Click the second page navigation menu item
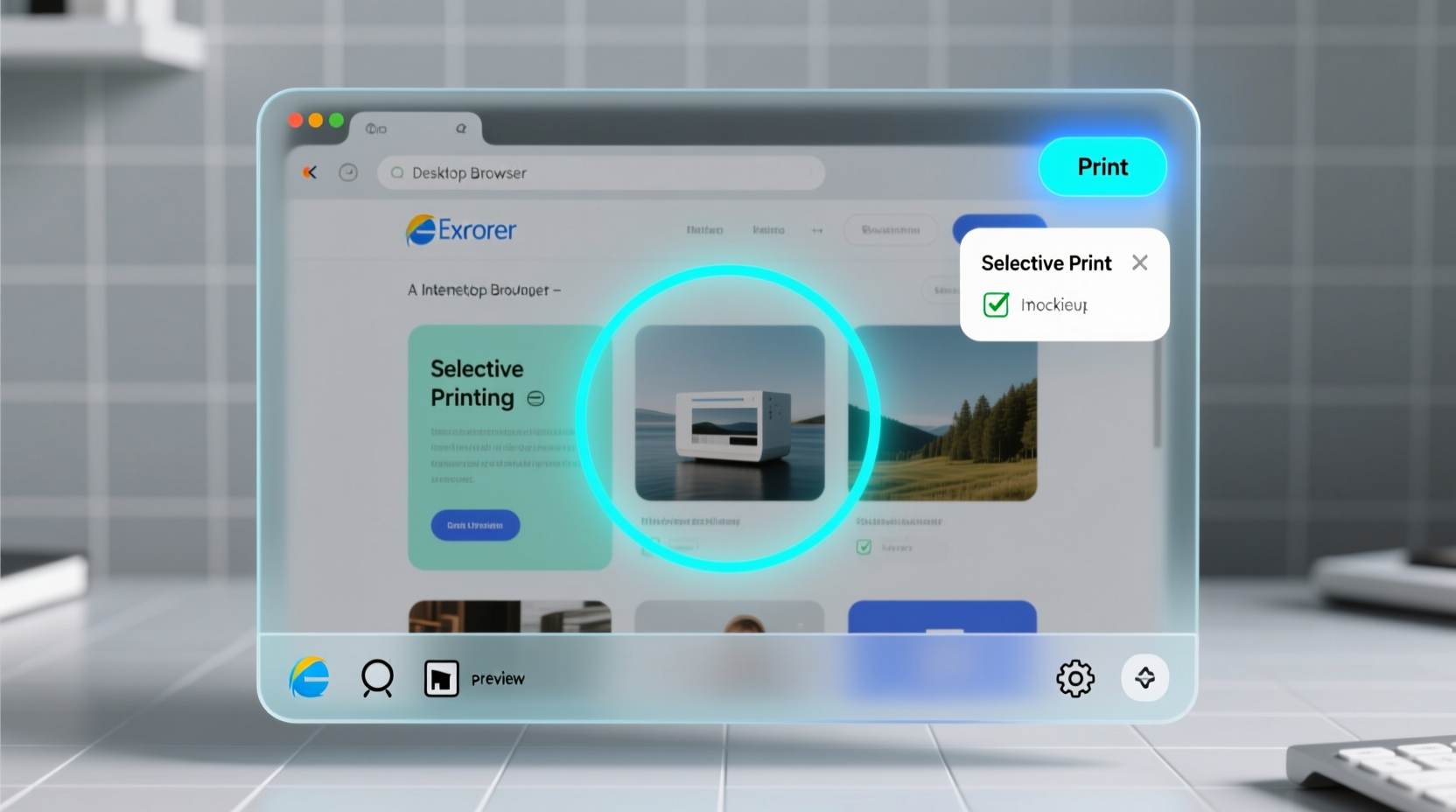This screenshot has width=1456, height=812. pyautogui.click(x=768, y=230)
